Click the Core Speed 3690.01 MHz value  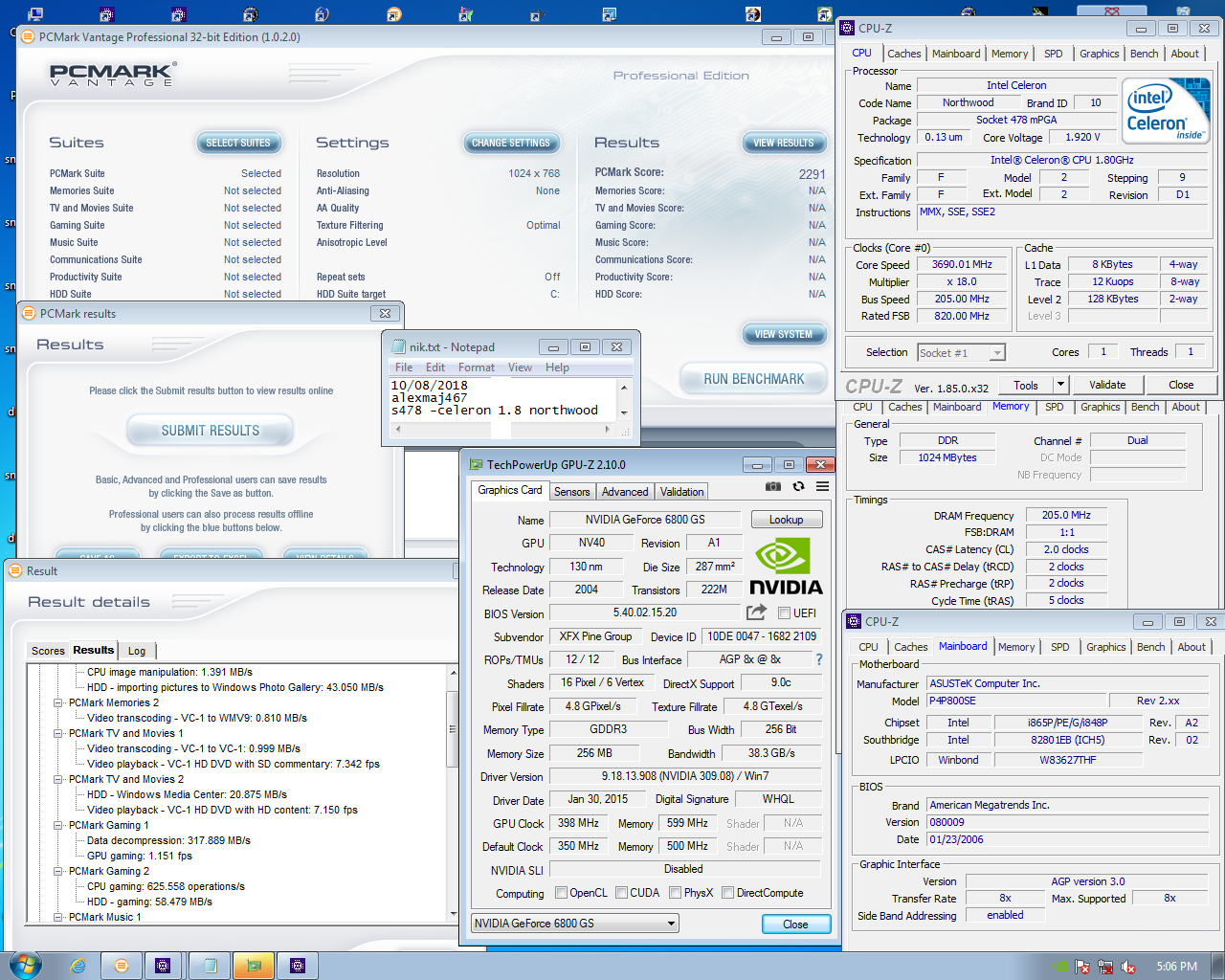tap(962, 264)
